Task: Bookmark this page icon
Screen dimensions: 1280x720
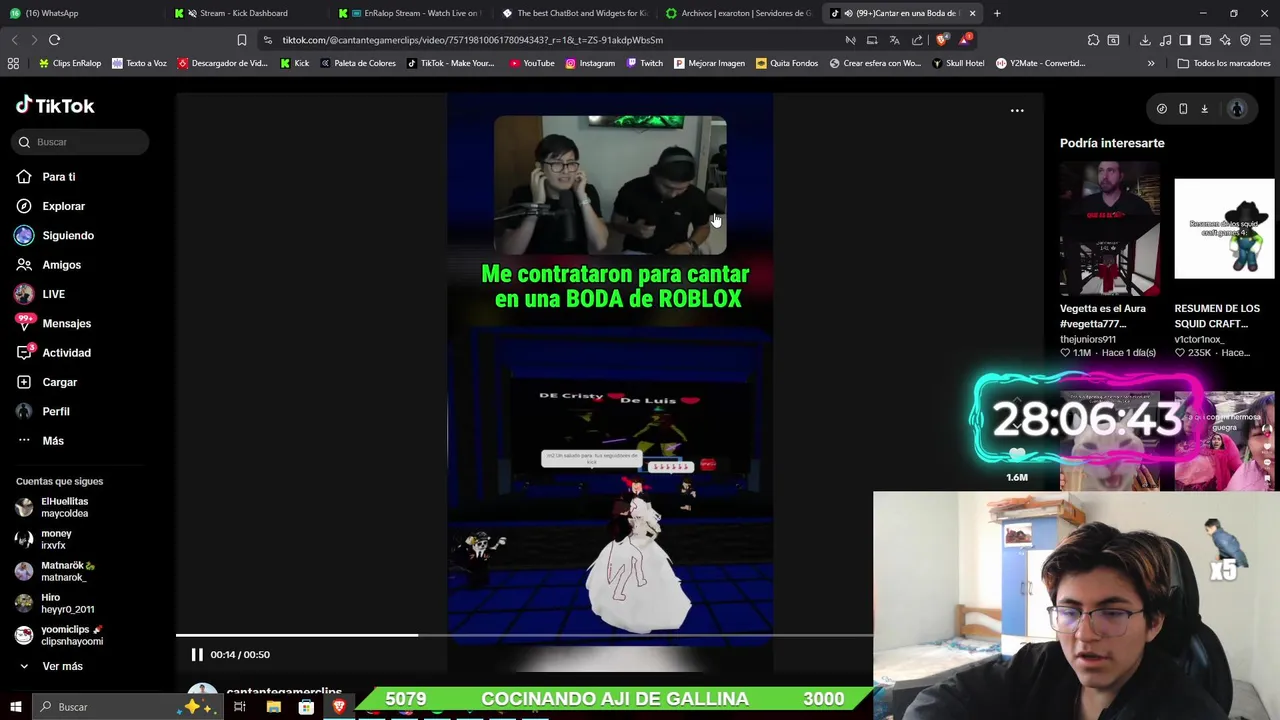Action: [241, 40]
